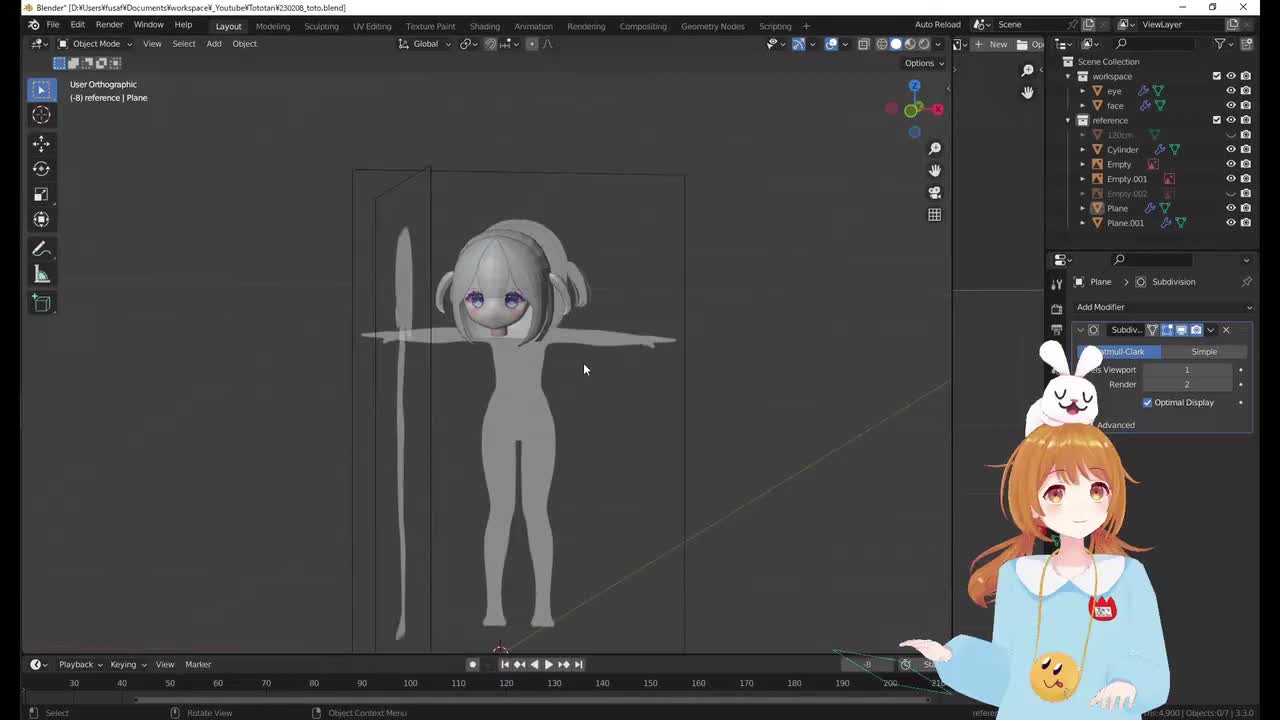Open the viewport Add menu
Image resolution: width=1280 pixels, height=720 pixels.
(x=214, y=44)
